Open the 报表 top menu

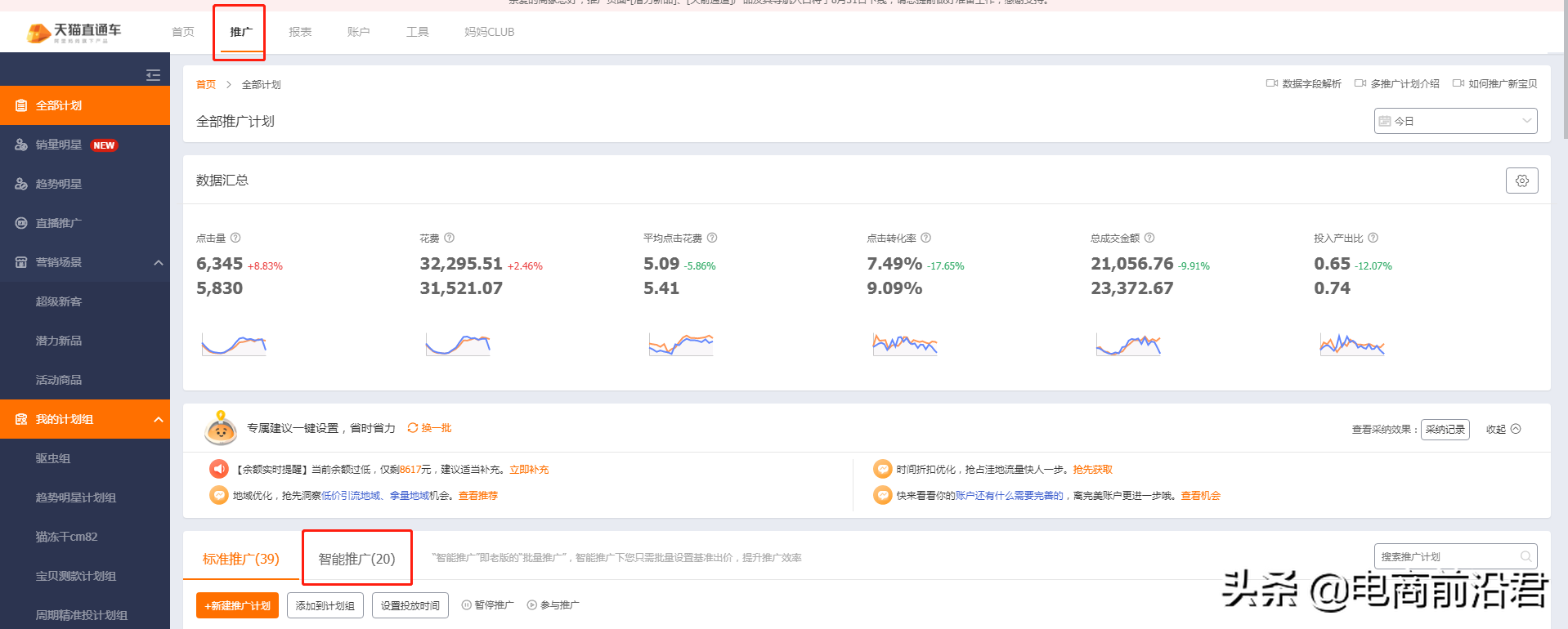pos(300,32)
